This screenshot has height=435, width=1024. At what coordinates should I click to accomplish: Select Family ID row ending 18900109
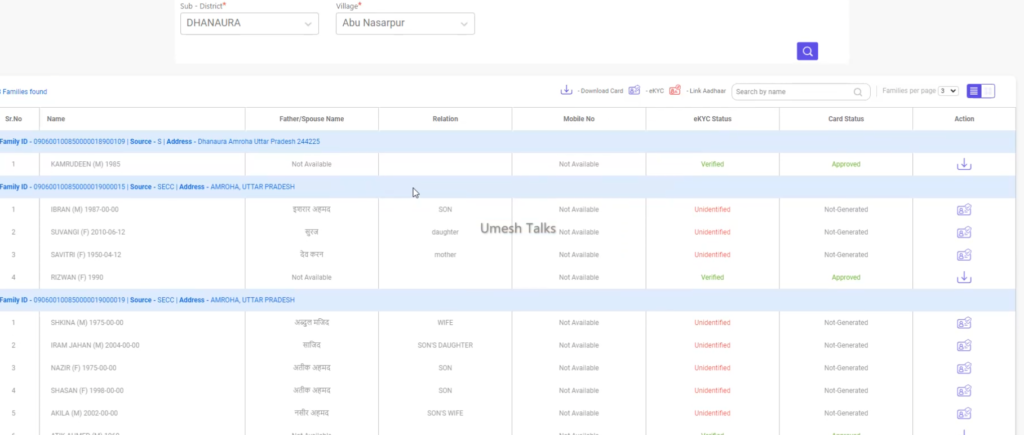tap(507, 142)
